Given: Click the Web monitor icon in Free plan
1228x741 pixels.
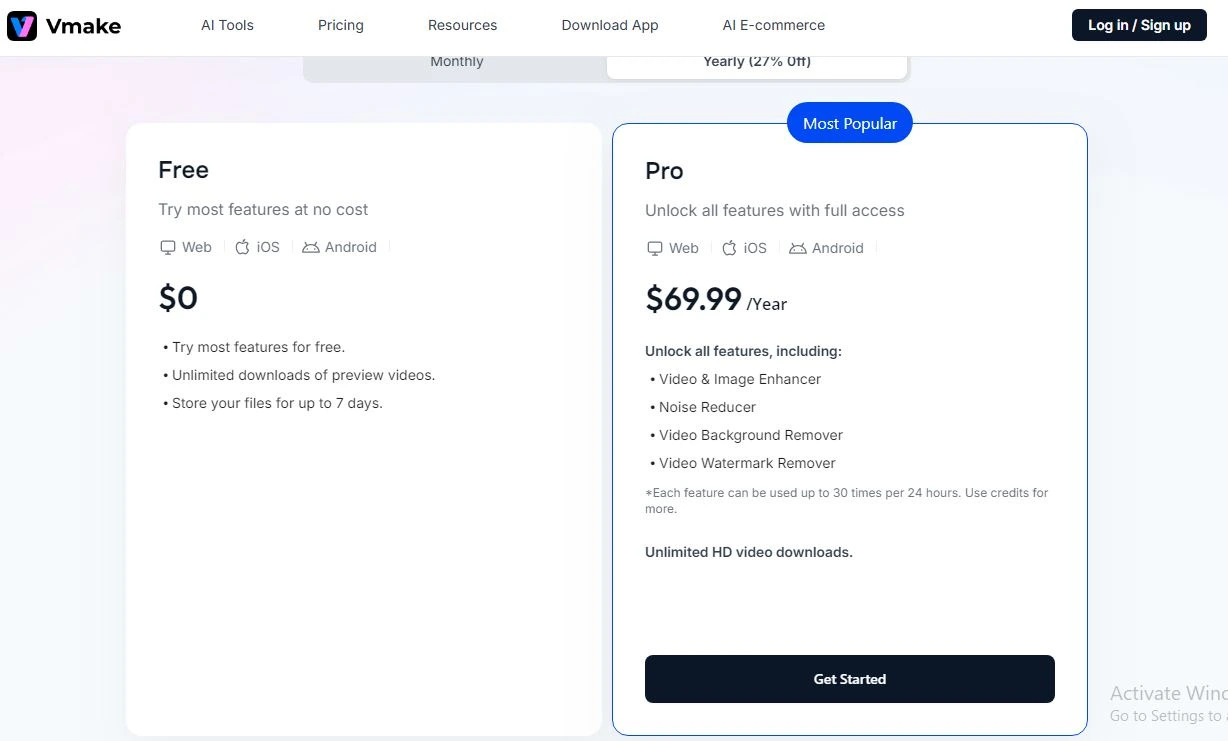Looking at the screenshot, I should coord(168,247).
